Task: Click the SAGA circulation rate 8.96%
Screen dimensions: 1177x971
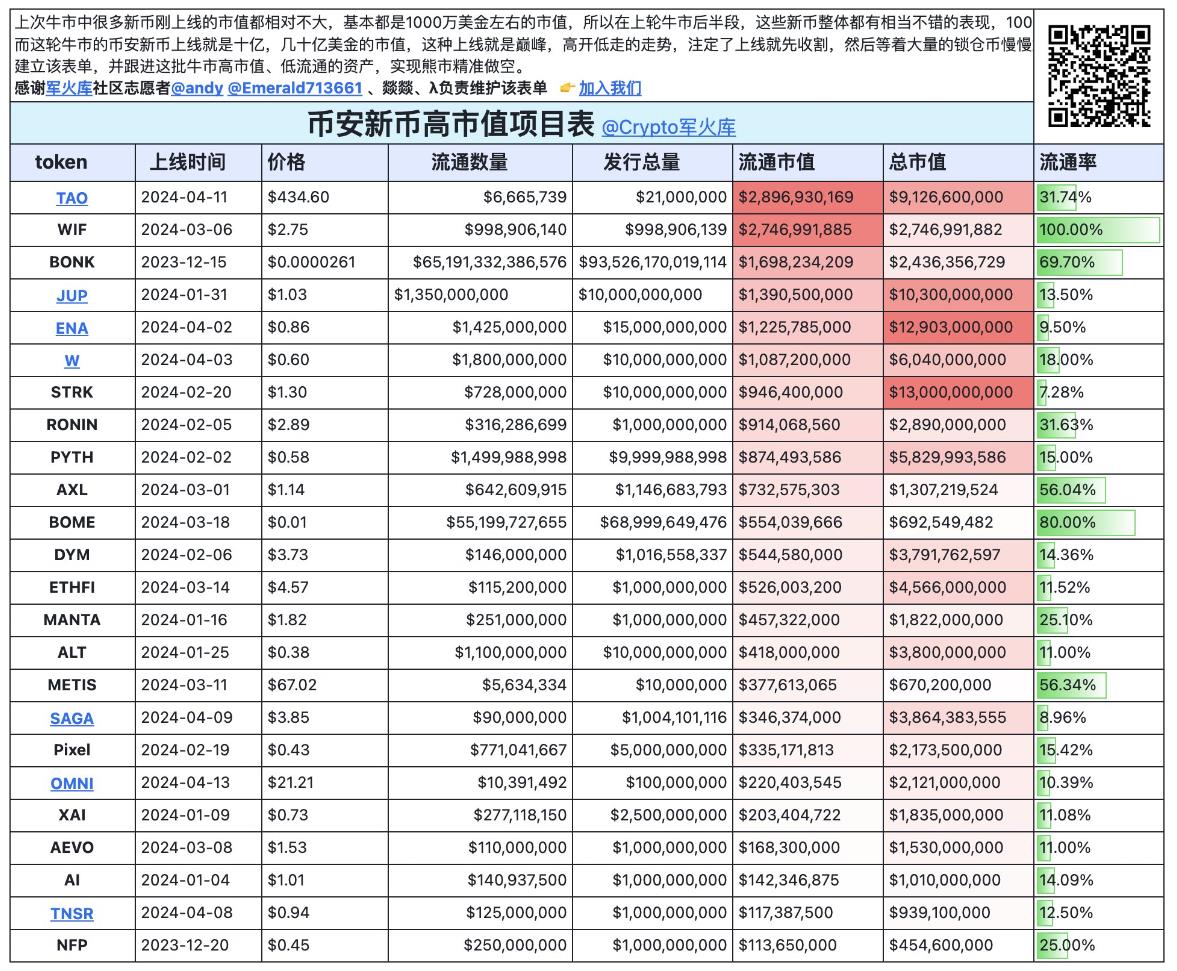Action: point(1099,717)
